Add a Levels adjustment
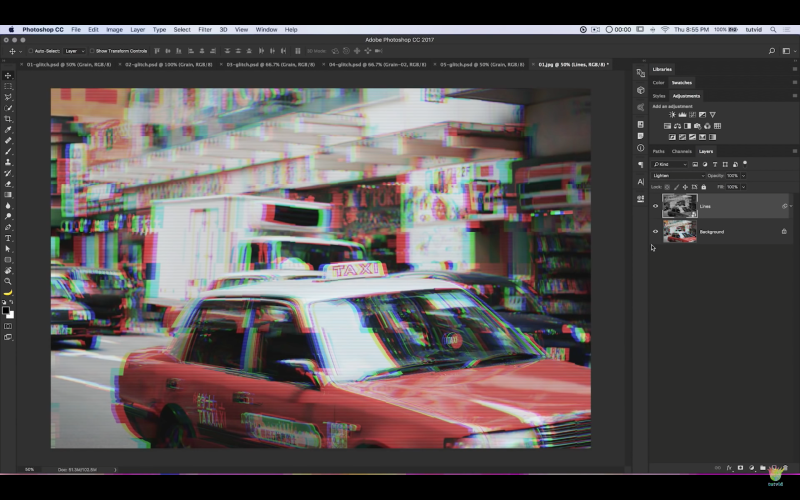 pos(682,115)
